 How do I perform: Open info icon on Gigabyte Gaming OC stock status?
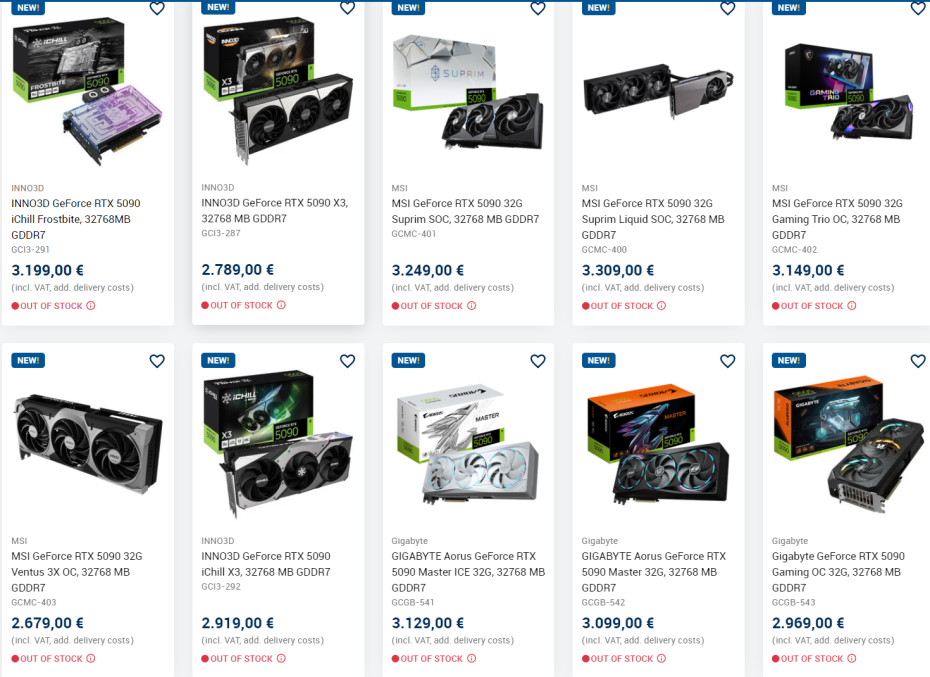(x=852, y=658)
